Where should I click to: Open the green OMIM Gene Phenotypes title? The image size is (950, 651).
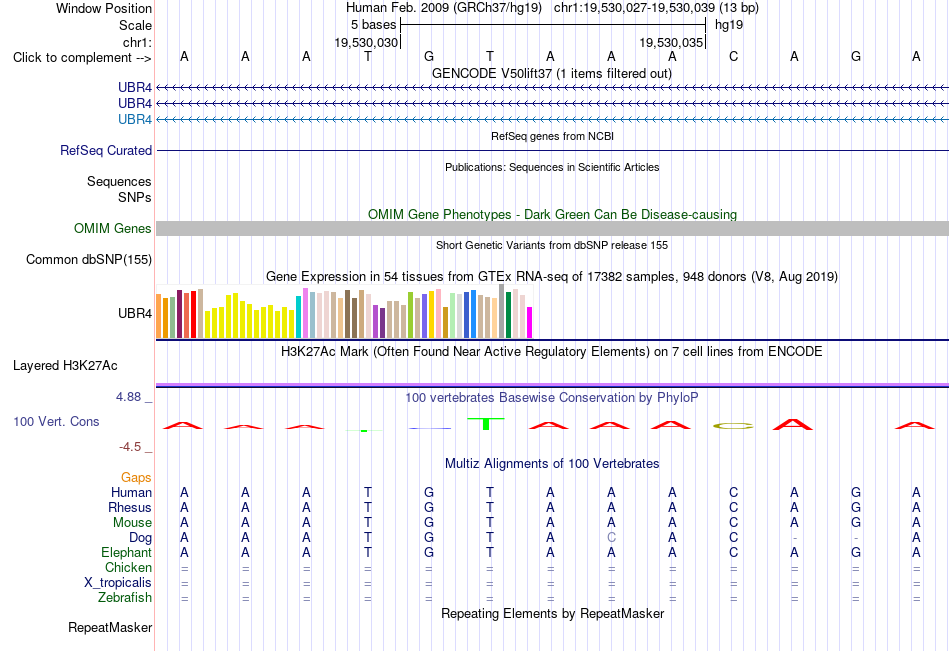pos(552,215)
